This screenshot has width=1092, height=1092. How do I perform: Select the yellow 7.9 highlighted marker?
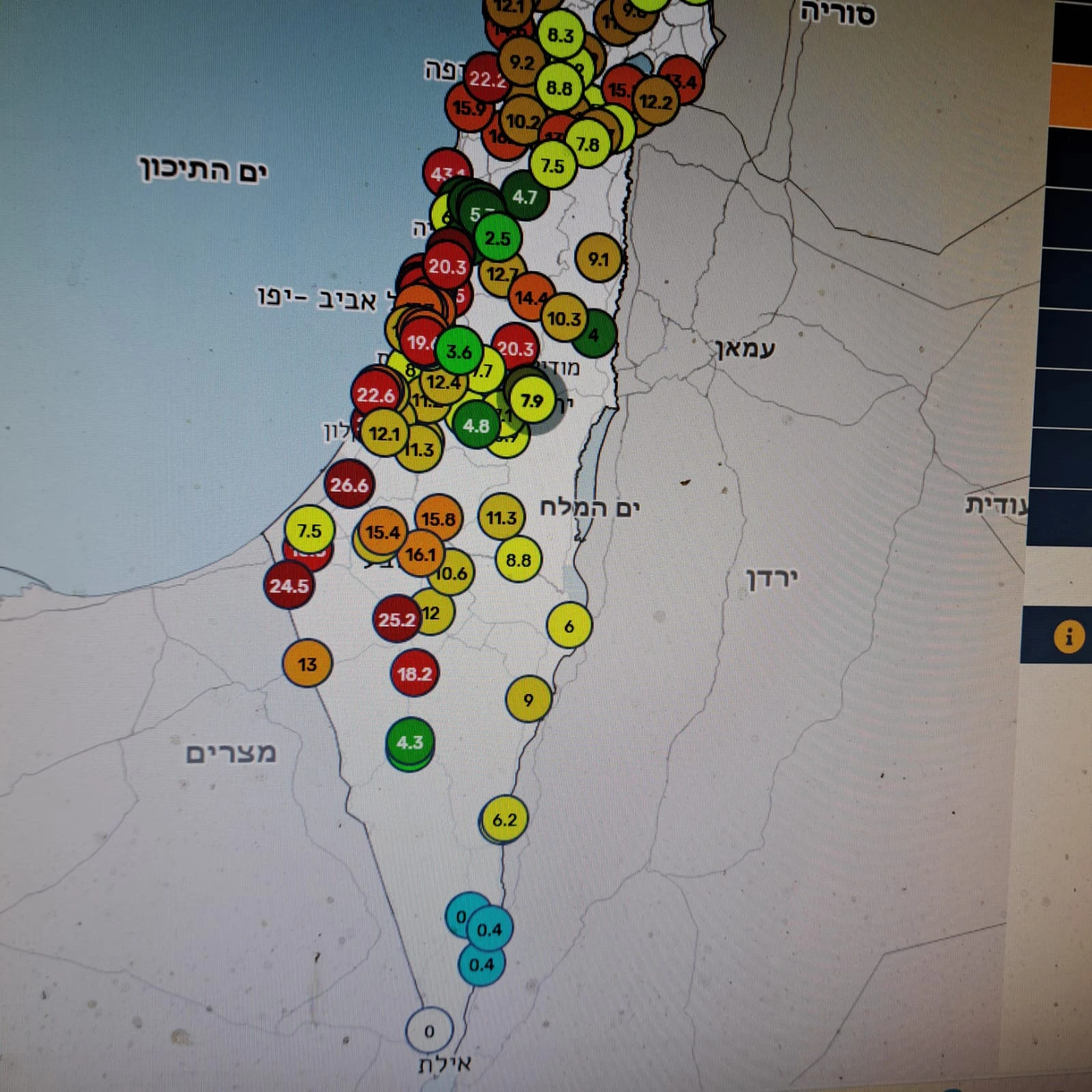pos(532,400)
